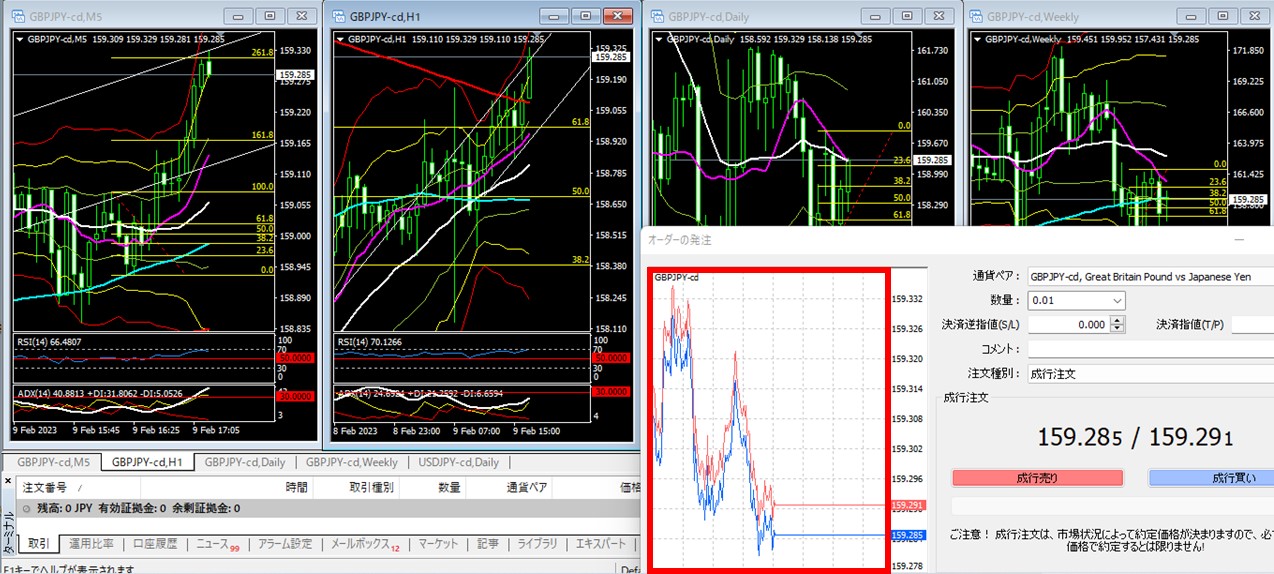Image resolution: width=1274 pixels, height=574 pixels.
Task: Open the 数量 volume dropdown
Action: pyautogui.click(x=1116, y=300)
